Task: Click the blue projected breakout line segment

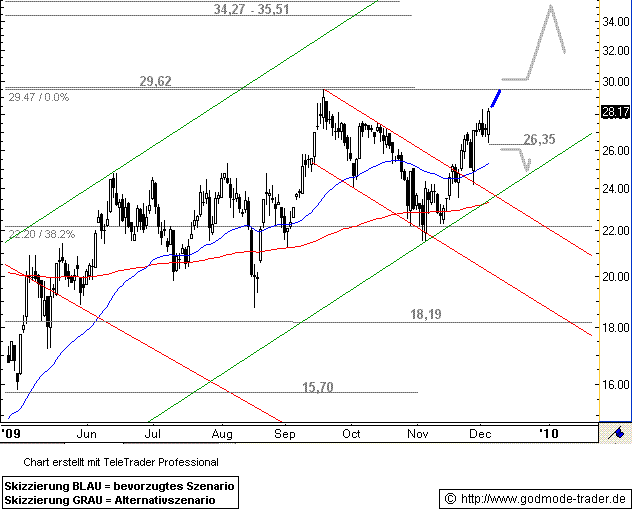Action: tap(495, 98)
